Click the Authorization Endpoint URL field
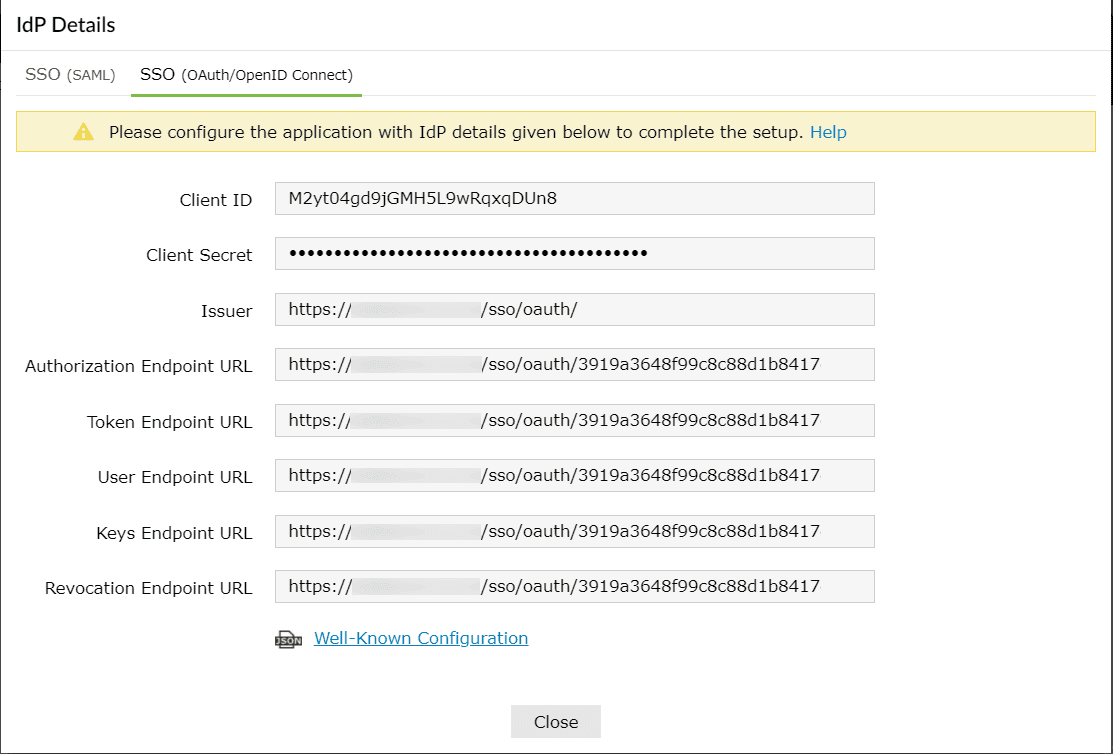Screen dimensions: 1113x754 pyautogui.click(x=575, y=364)
